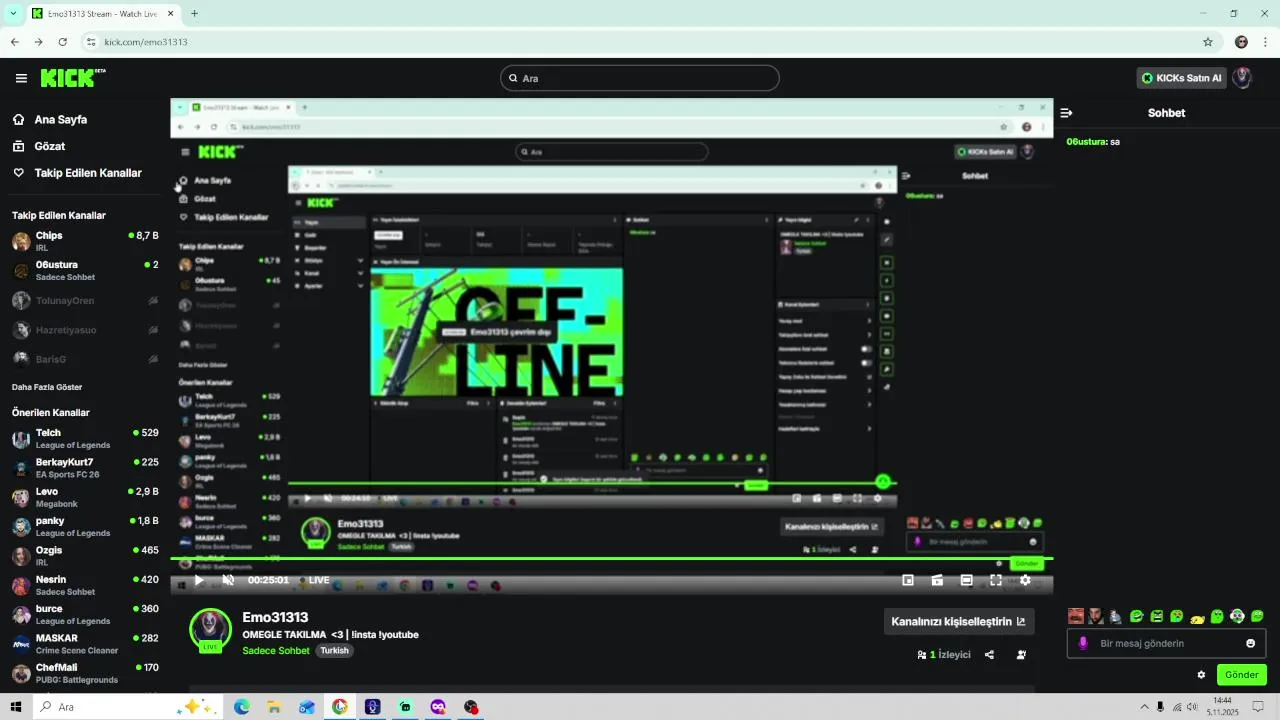1280x720 pixels.
Task: Click the Emo31313 channel name
Action: click(x=275, y=617)
